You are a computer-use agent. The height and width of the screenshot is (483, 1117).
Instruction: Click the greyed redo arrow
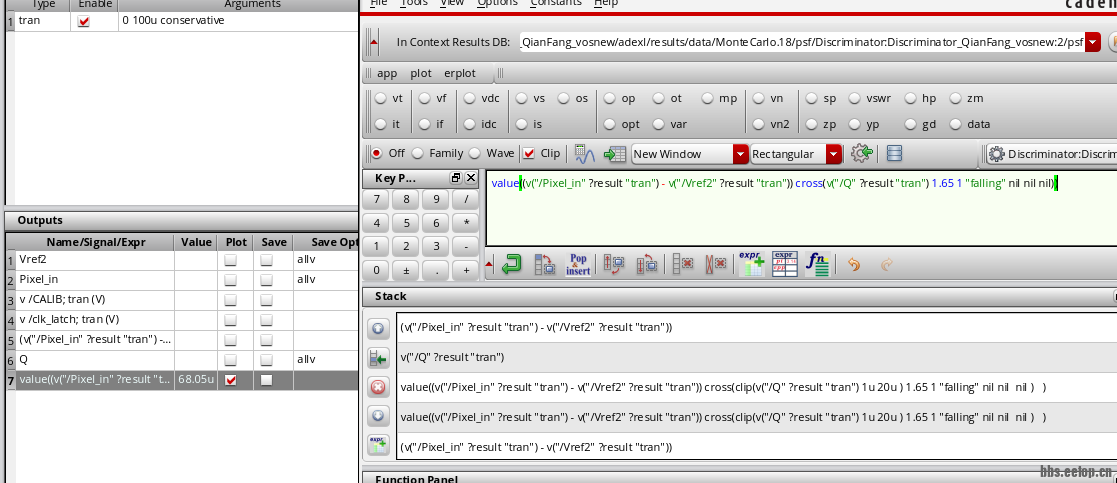point(887,265)
